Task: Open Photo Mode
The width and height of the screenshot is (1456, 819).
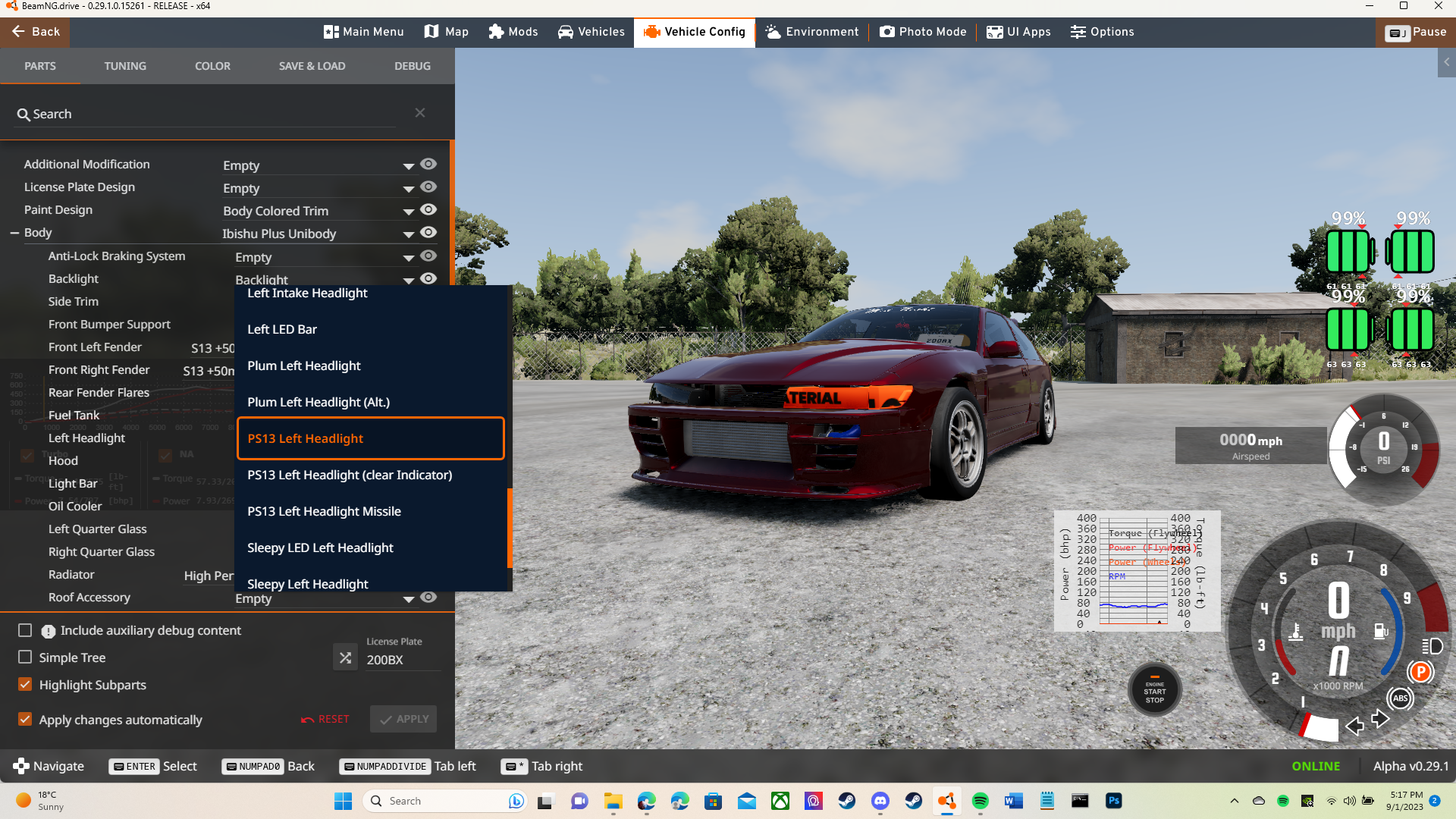Action: click(923, 32)
